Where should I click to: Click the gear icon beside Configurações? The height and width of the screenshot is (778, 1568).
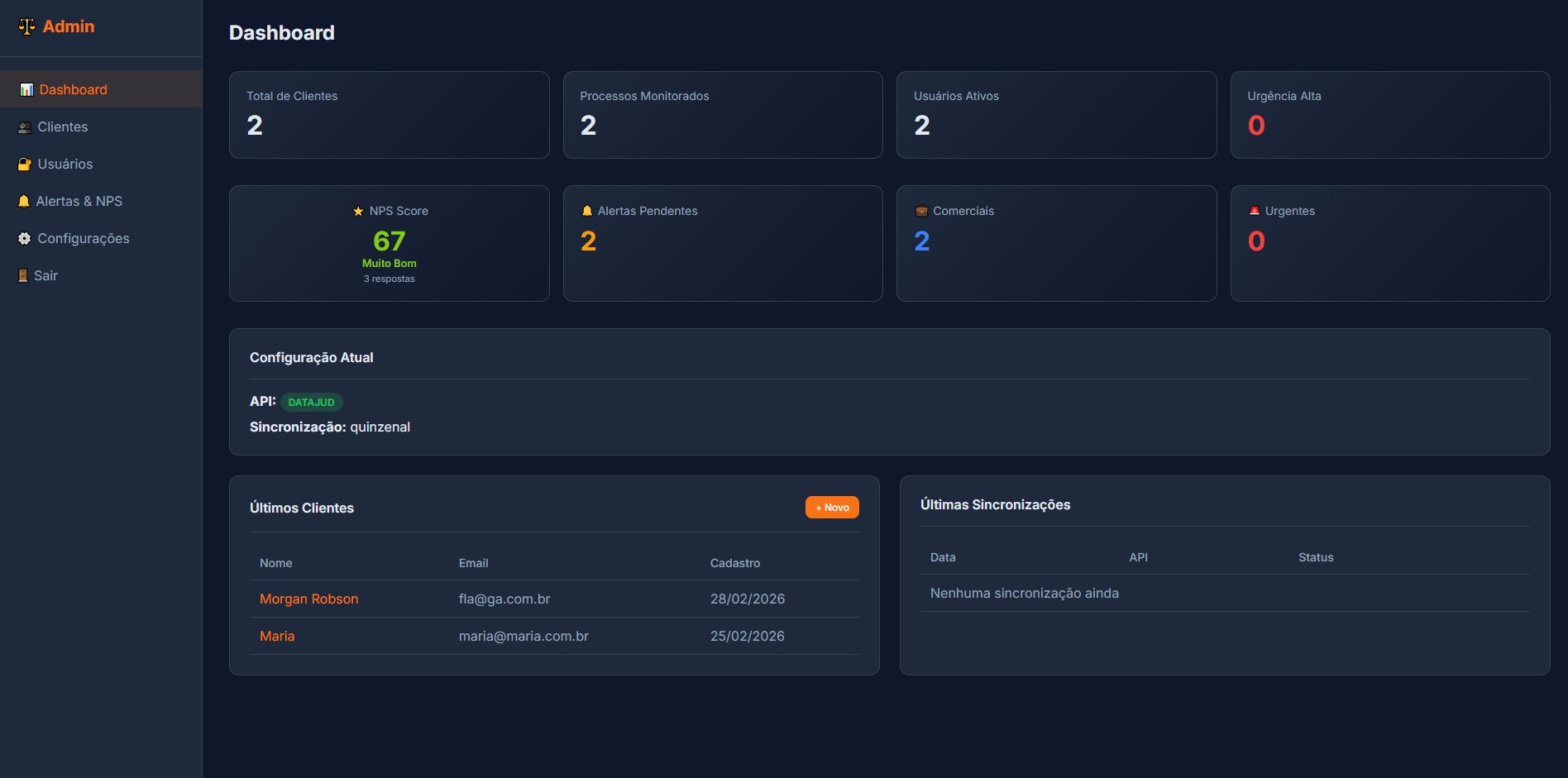(x=24, y=238)
